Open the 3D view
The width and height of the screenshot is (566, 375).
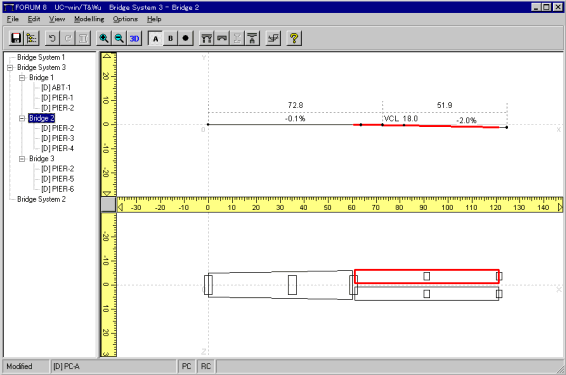point(134,38)
